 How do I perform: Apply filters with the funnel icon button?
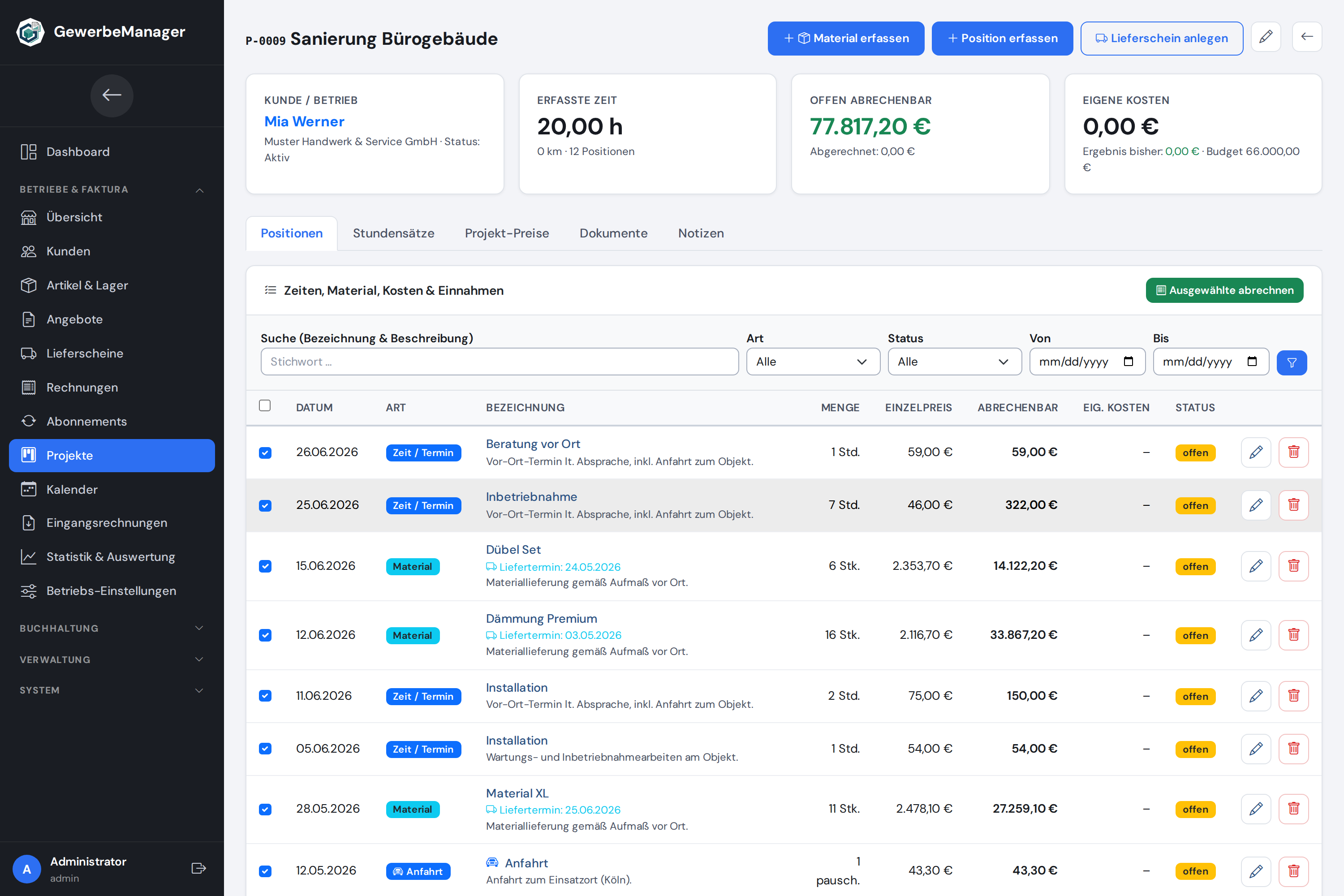(x=1292, y=362)
